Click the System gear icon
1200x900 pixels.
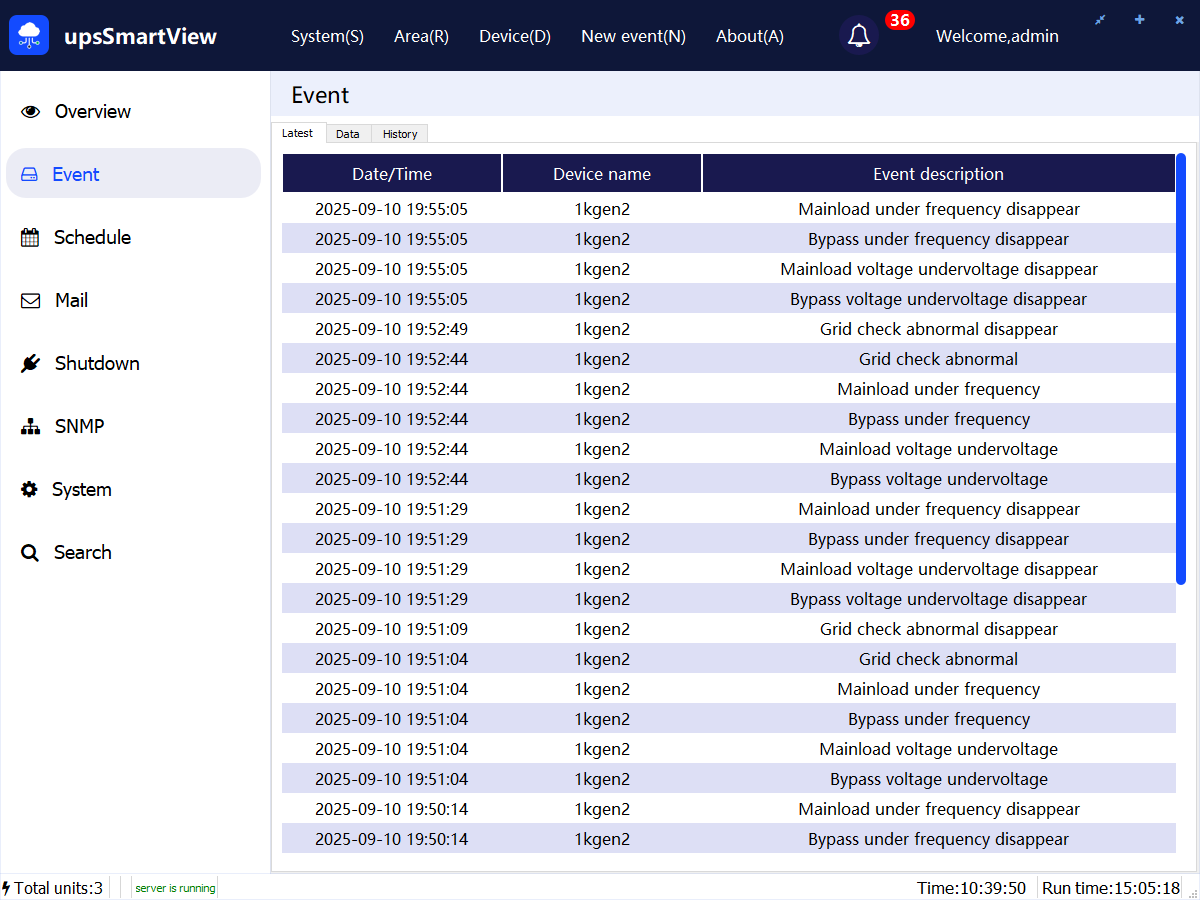30,490
